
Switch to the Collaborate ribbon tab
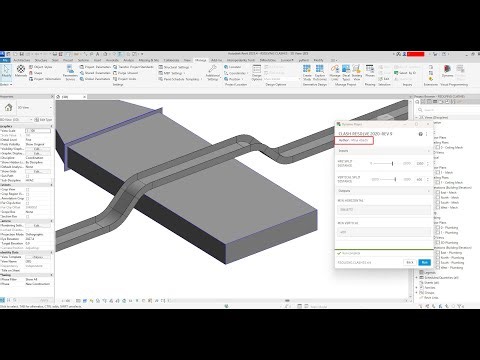171,60
